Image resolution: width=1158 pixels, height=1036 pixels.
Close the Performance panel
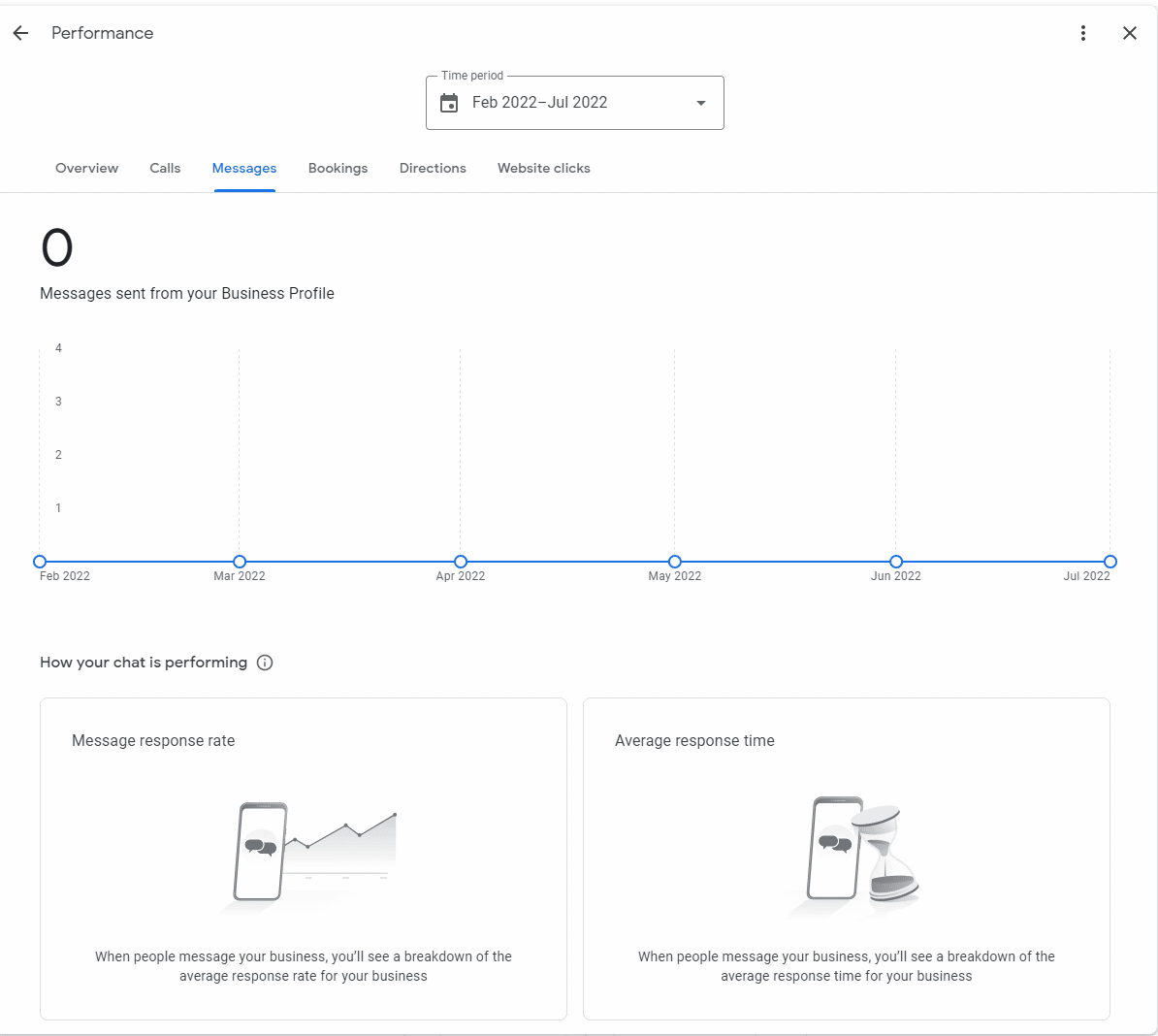[x=1130, y=33]
